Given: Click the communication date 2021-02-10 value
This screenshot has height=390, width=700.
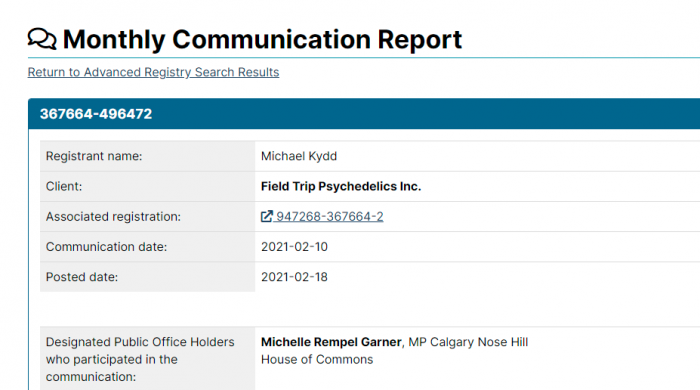Looking at the screenshot, I should 294,247.
